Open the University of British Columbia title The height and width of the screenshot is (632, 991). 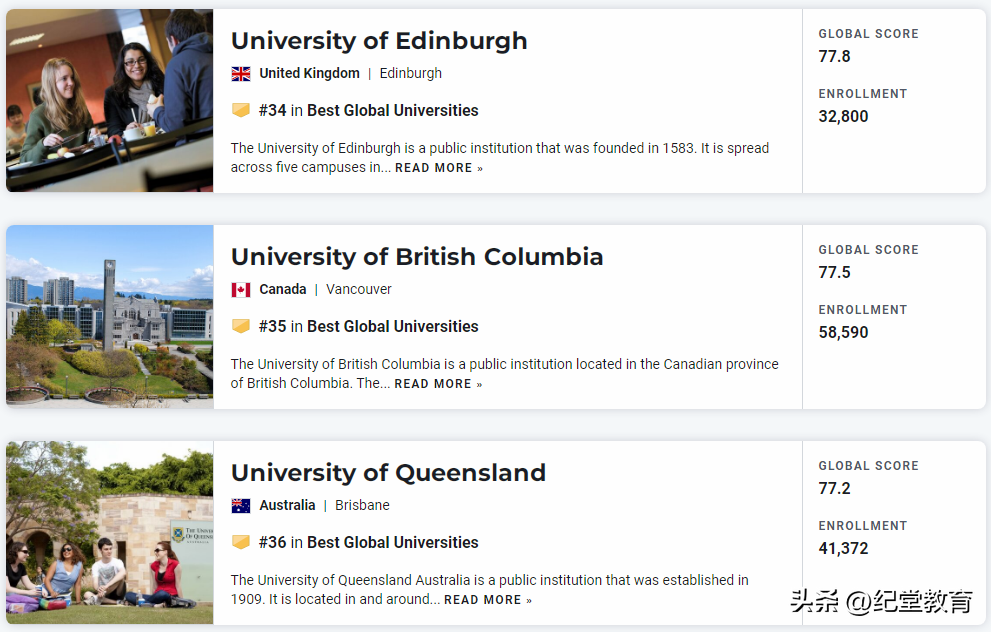(x=417, y=257)
